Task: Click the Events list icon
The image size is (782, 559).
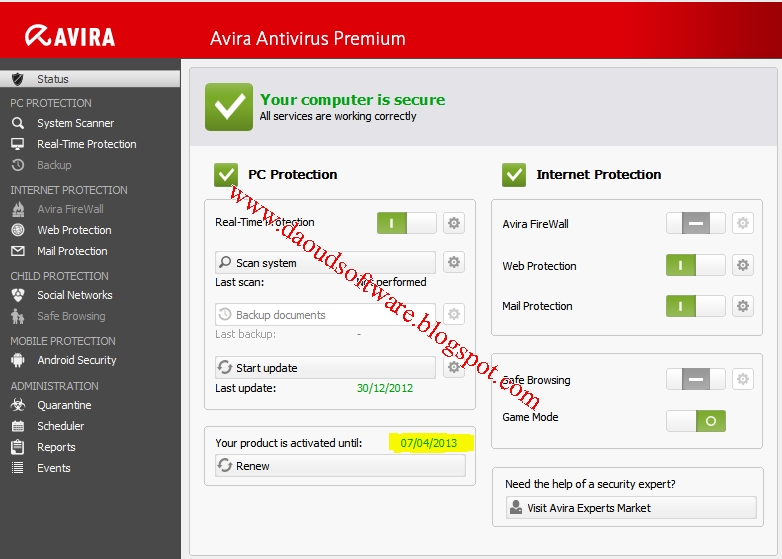Action: (x=18, y=468)
